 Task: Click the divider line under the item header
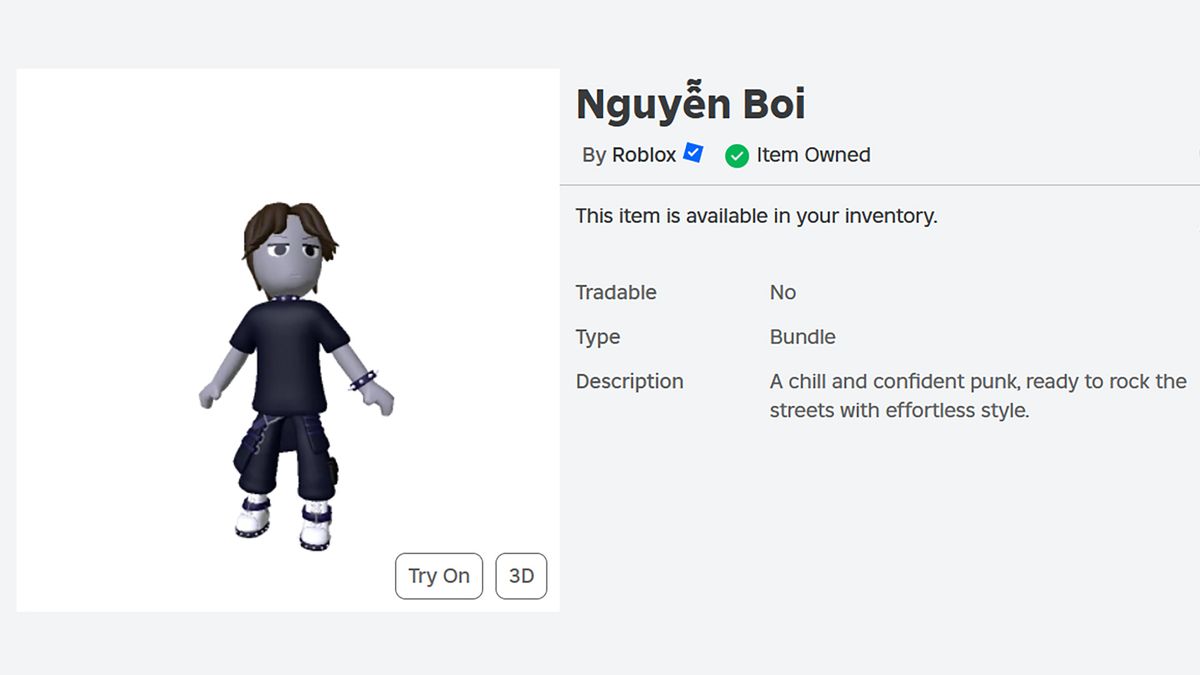880,183
